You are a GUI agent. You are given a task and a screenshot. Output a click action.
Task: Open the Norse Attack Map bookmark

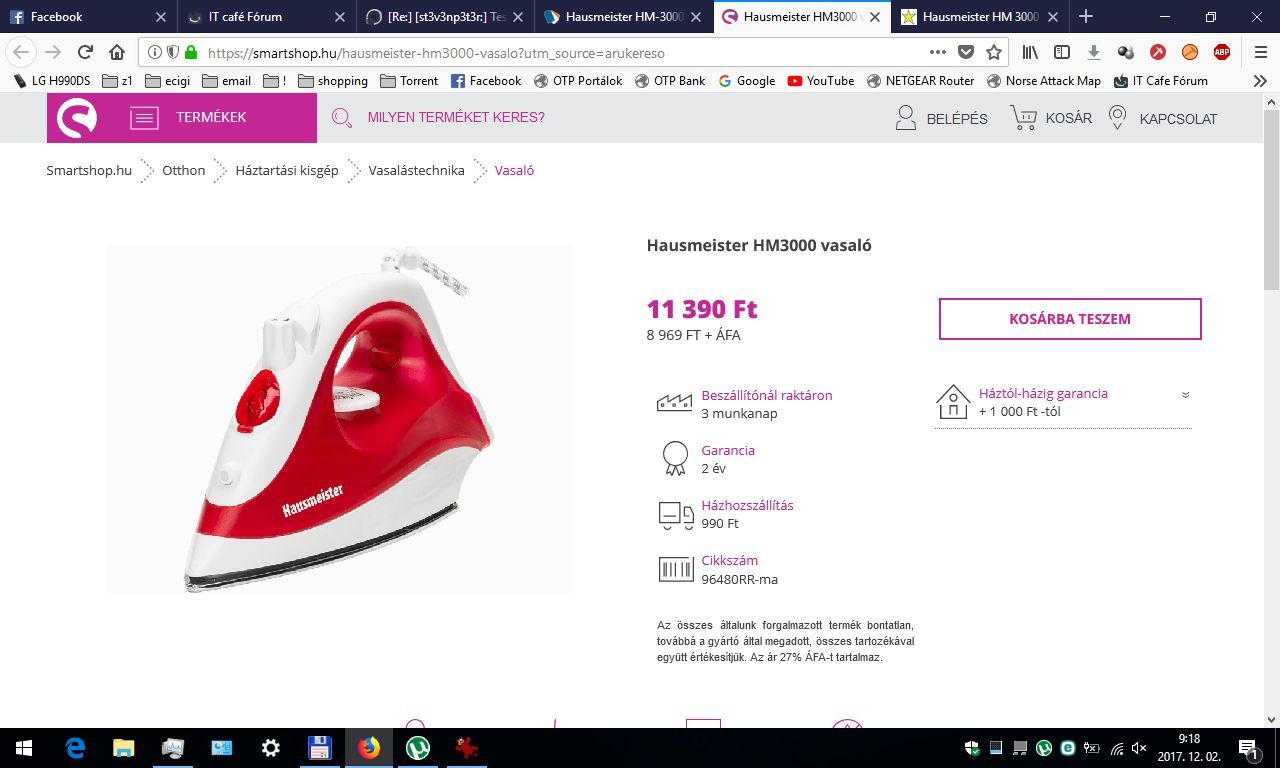[1043, 81]
